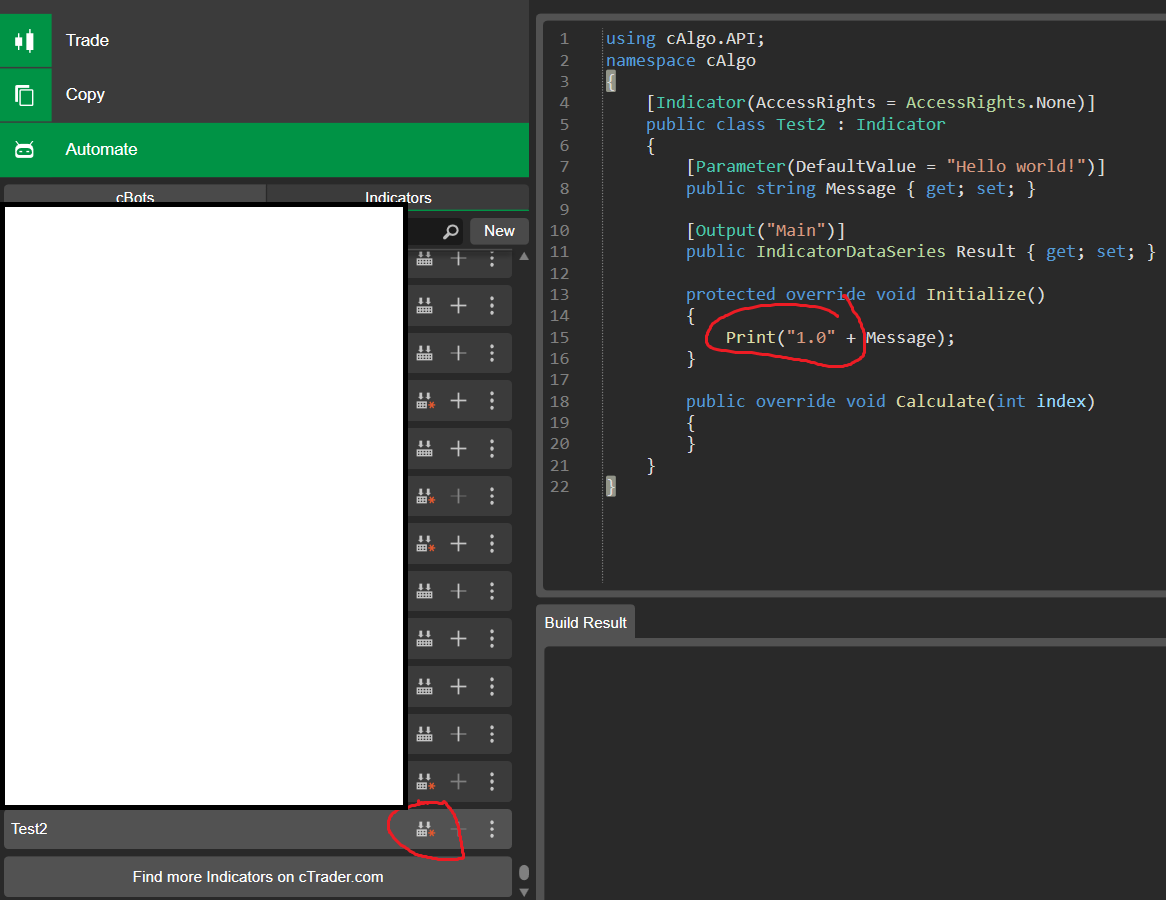This screenshot has height=900, width=1166.
Task: Click the magnifier search icon
Action: click(450, 231)
